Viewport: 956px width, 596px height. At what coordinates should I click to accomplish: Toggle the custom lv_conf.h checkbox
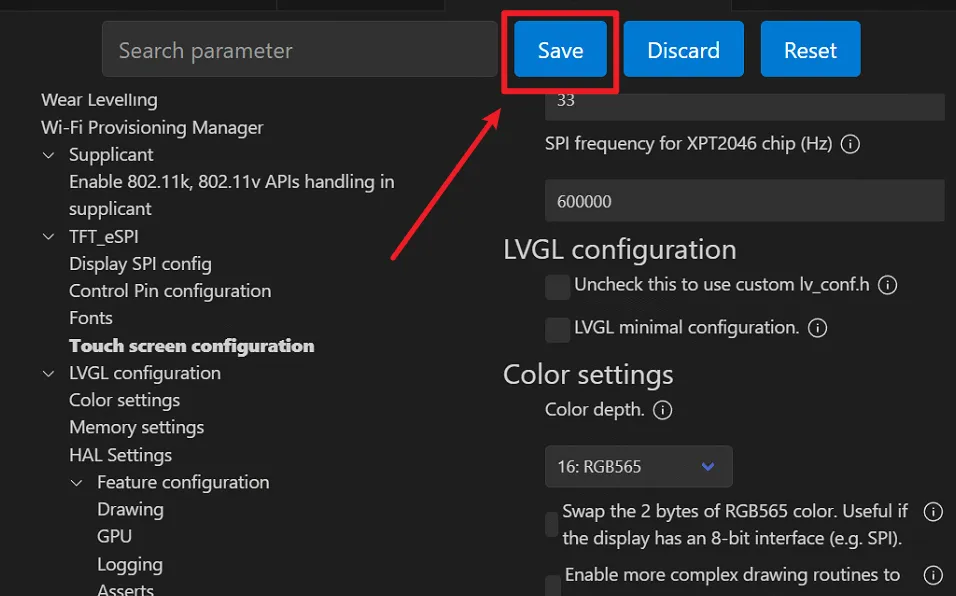[557, 287]
